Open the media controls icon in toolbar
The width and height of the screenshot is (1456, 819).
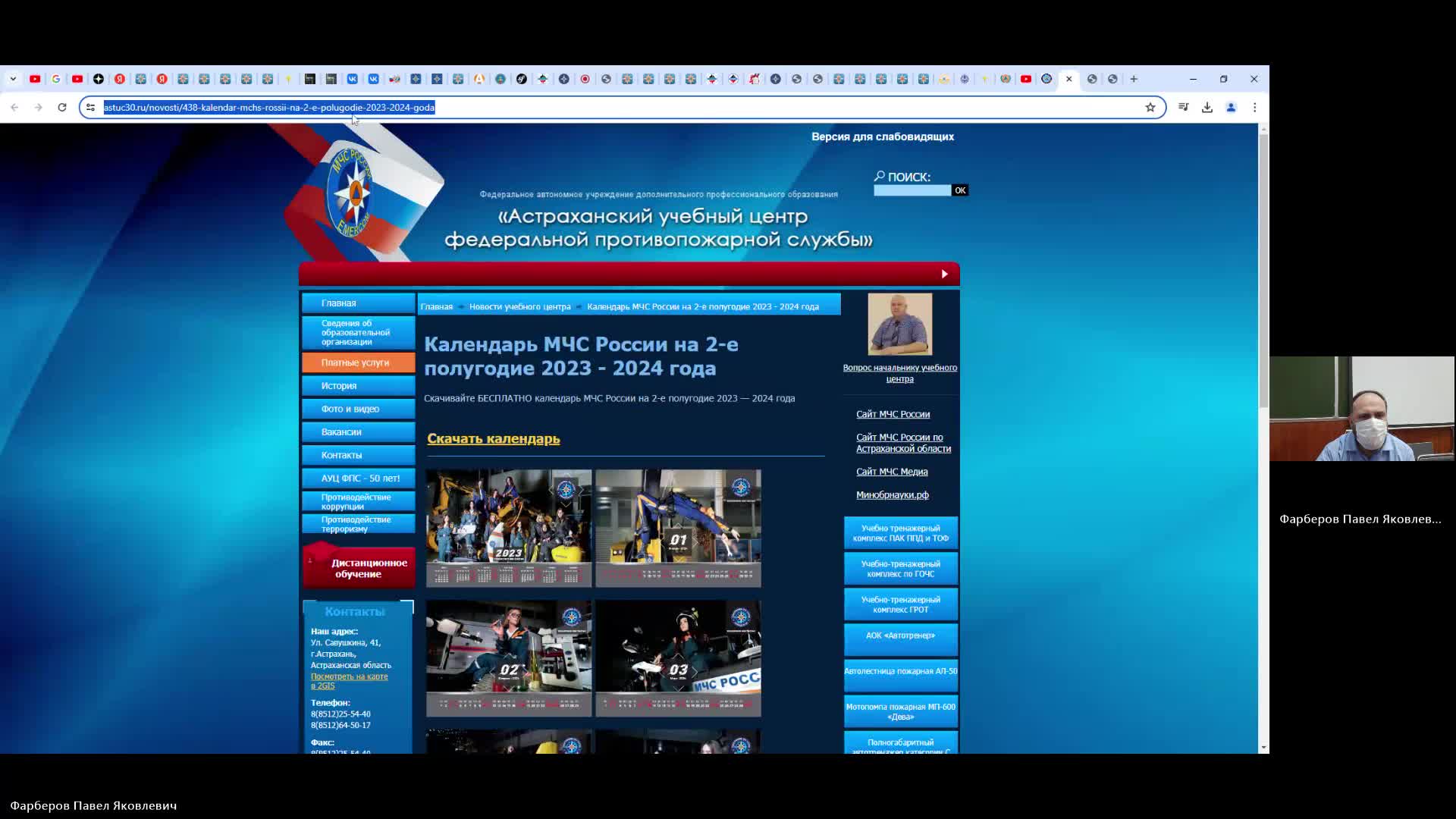[x=1183, y=108]
